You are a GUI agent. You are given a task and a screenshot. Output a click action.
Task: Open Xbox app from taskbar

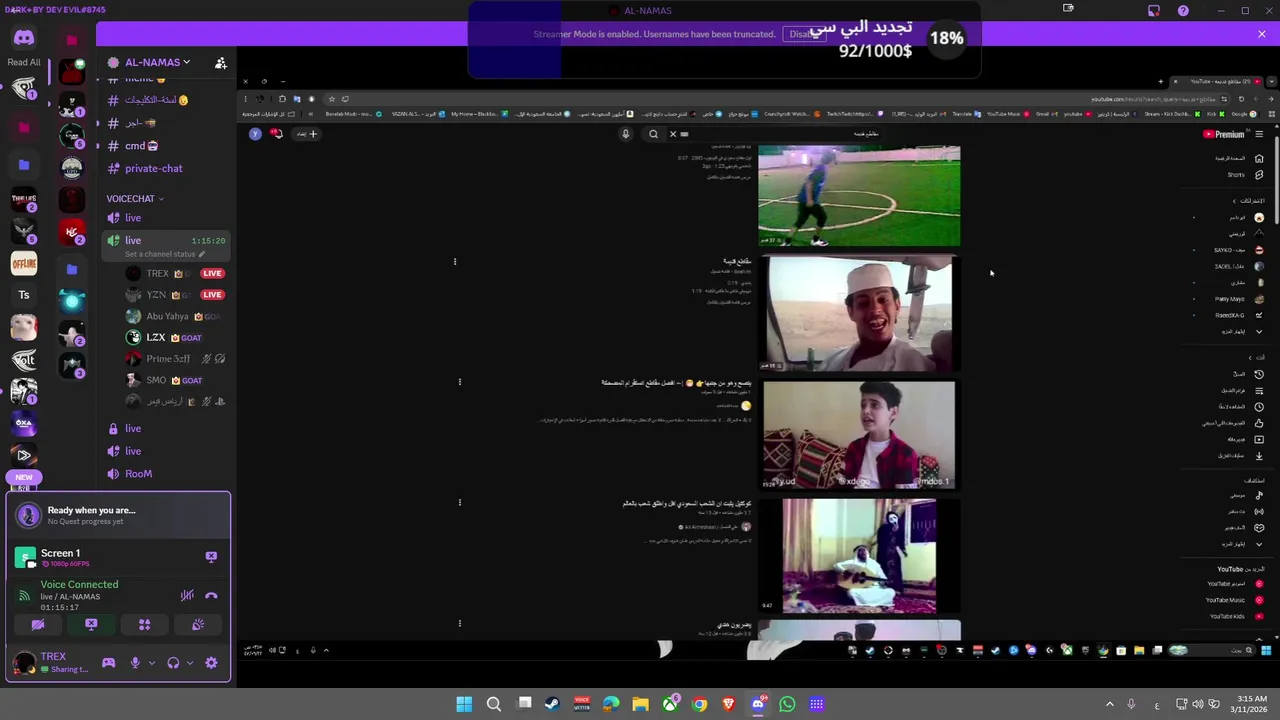(670, 704)
